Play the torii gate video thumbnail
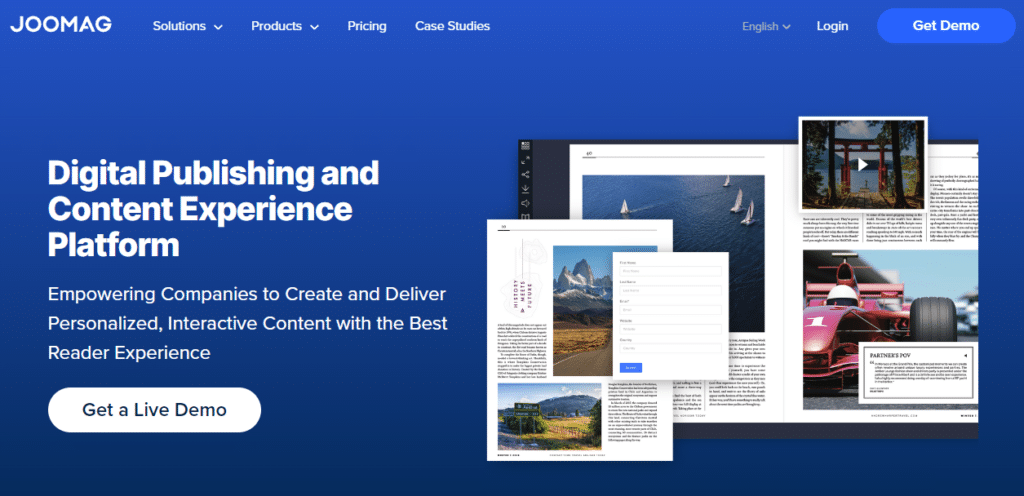This screenshot has width=1024, height=496. click(860, 164)
